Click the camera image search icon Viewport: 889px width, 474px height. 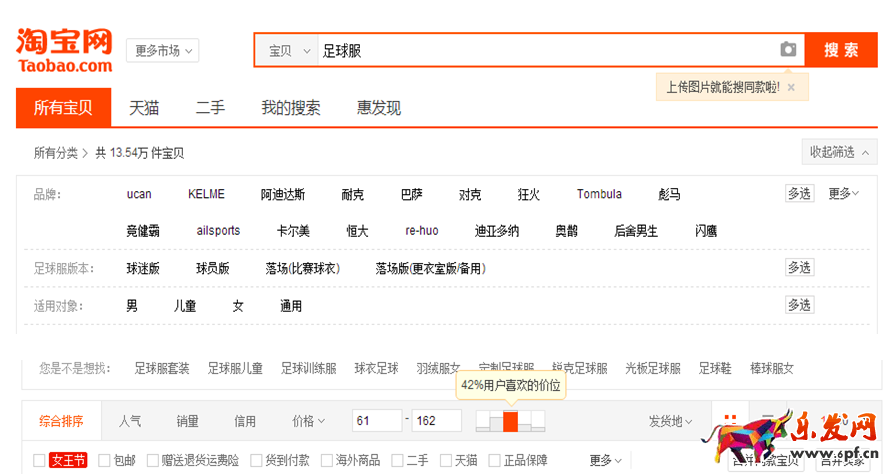(x=788, y=50)
